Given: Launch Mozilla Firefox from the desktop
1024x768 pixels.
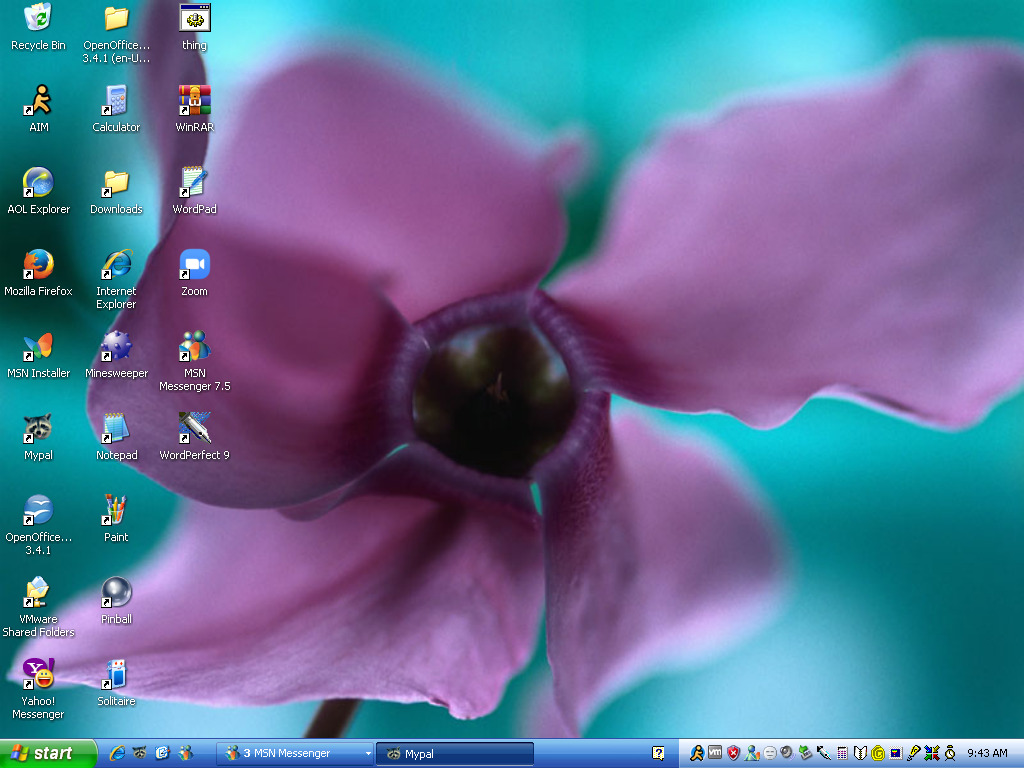Looking at the screenshot, I should coord(38,265).
